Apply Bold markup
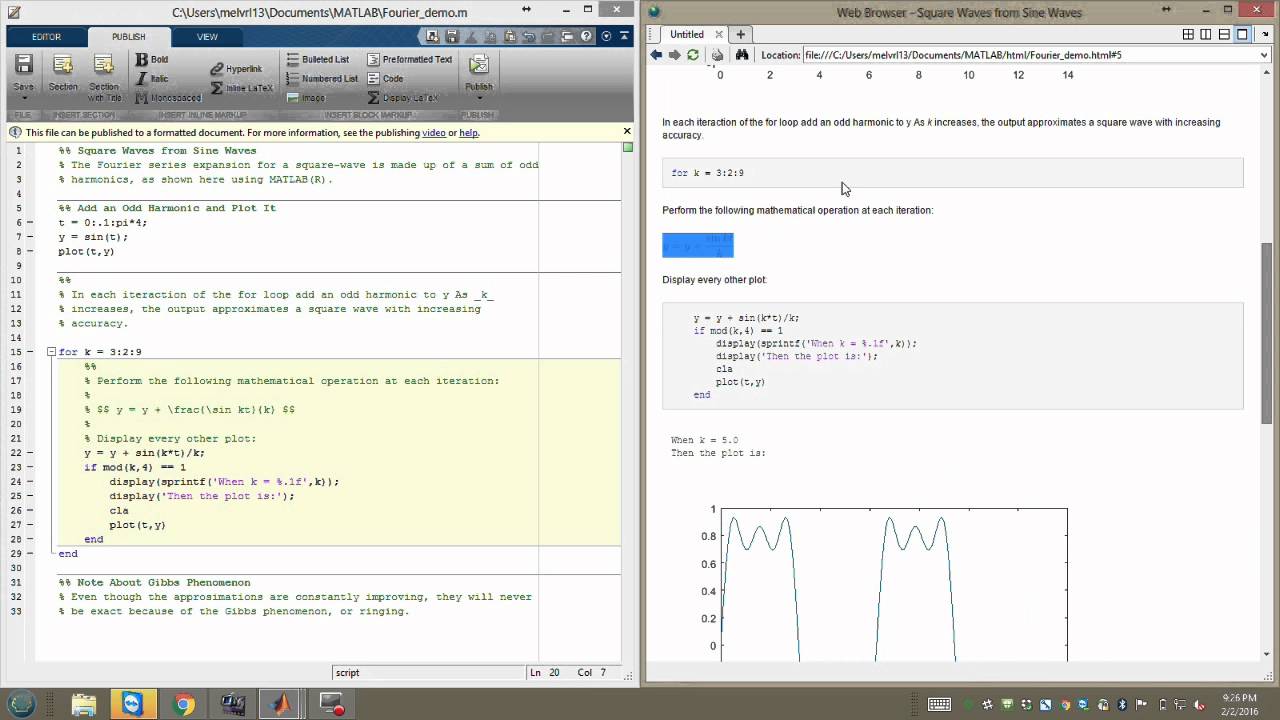Screen dimensions: 1280x720 click(x=151, y=60)
